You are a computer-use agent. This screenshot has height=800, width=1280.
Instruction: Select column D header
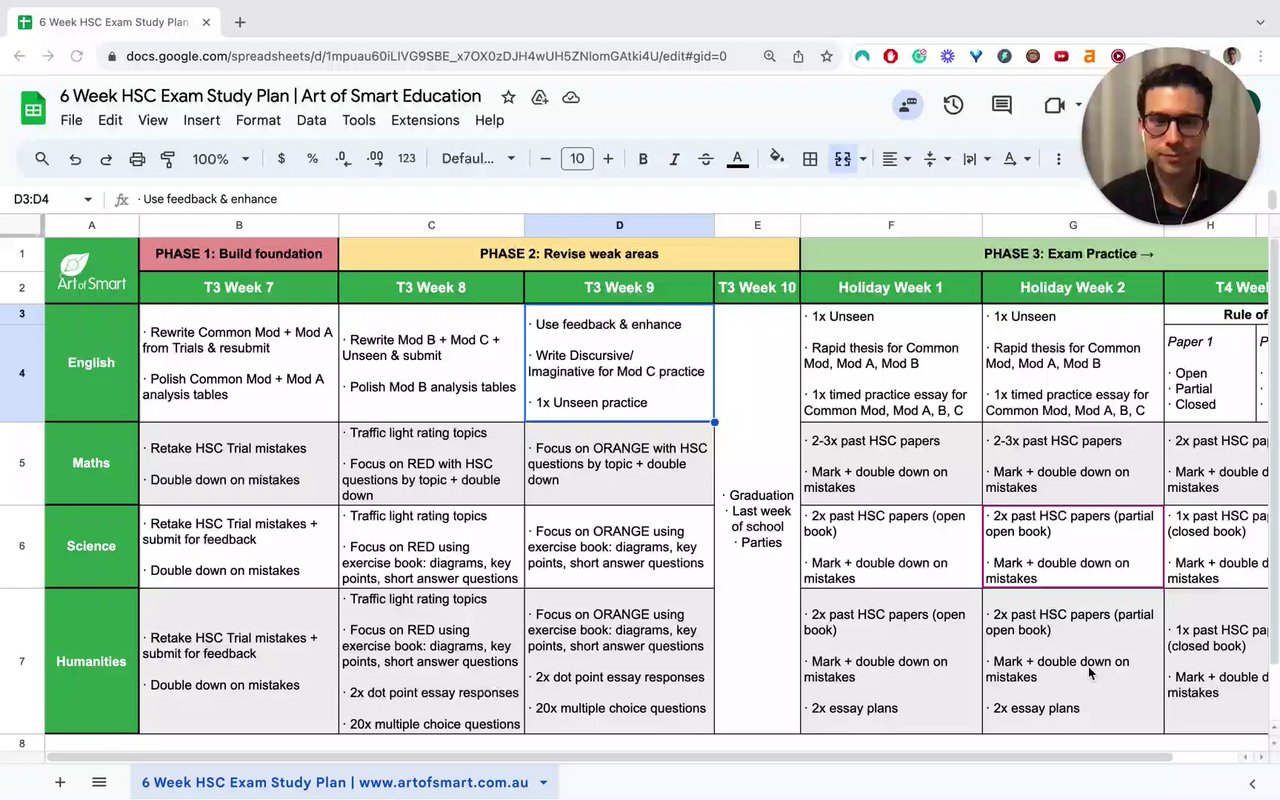[619, 225]
